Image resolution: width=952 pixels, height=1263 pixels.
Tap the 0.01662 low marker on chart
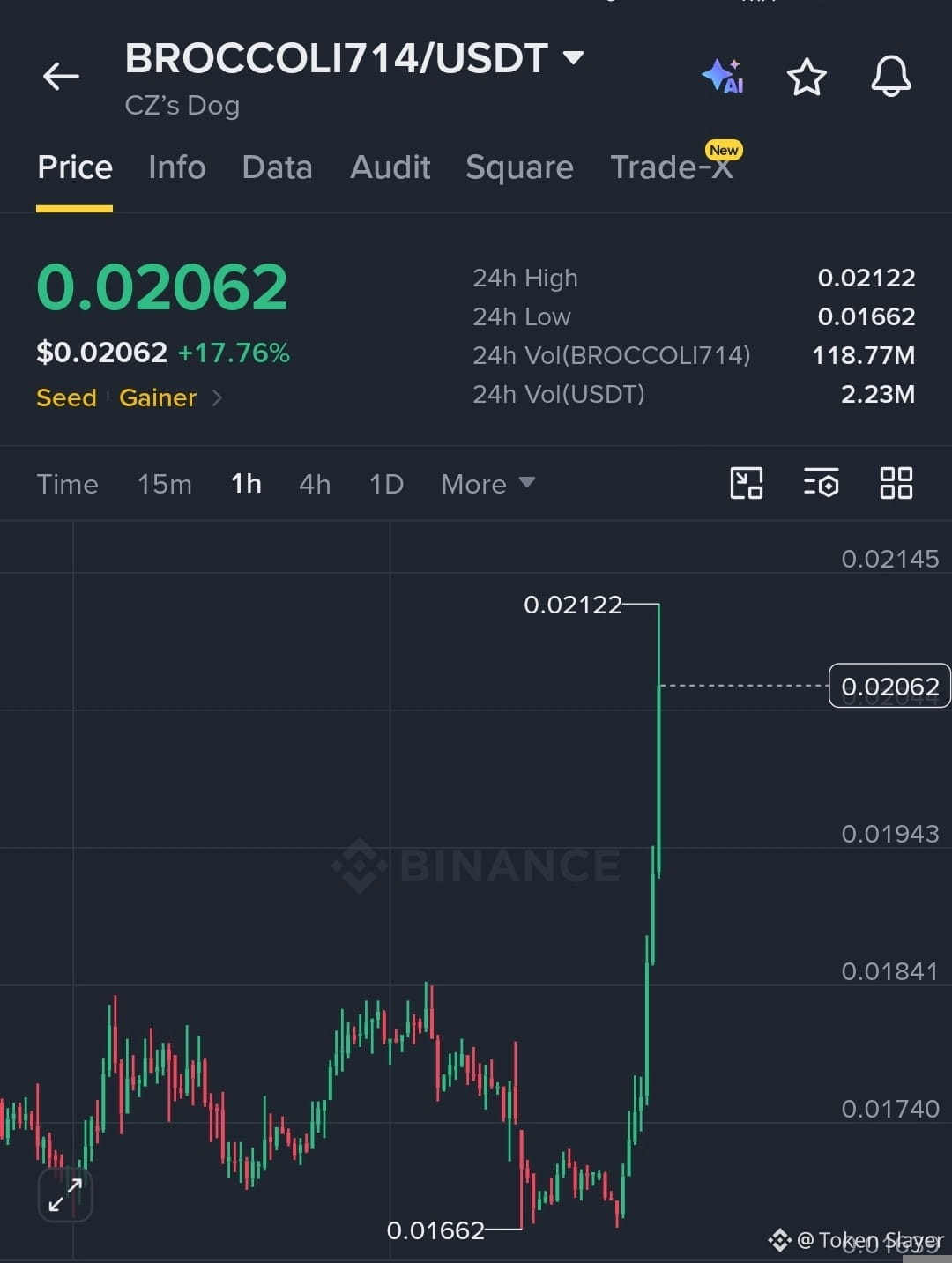(x=435, y=1230)
